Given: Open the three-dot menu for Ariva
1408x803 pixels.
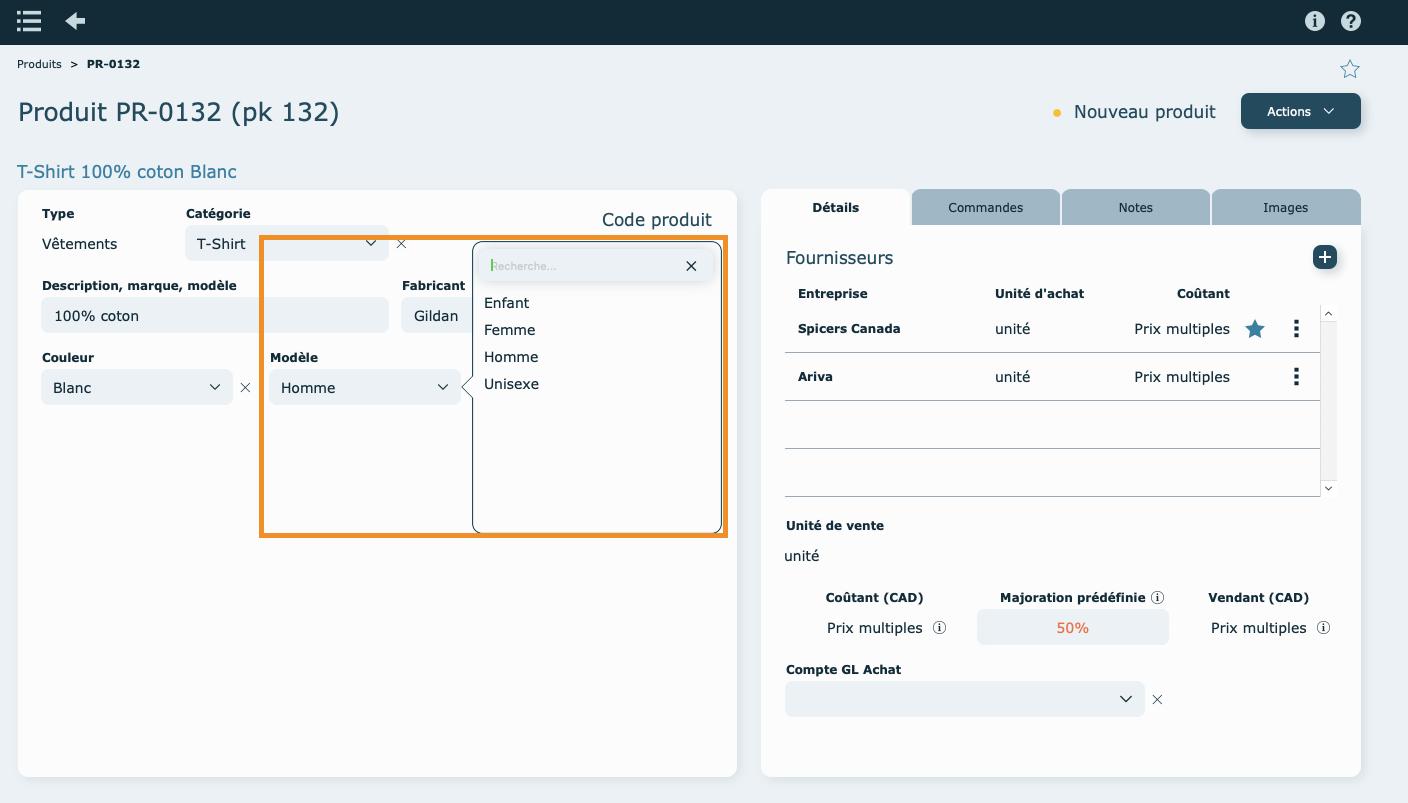Looking at the screenshot, I should click(x=1296, y=377).
